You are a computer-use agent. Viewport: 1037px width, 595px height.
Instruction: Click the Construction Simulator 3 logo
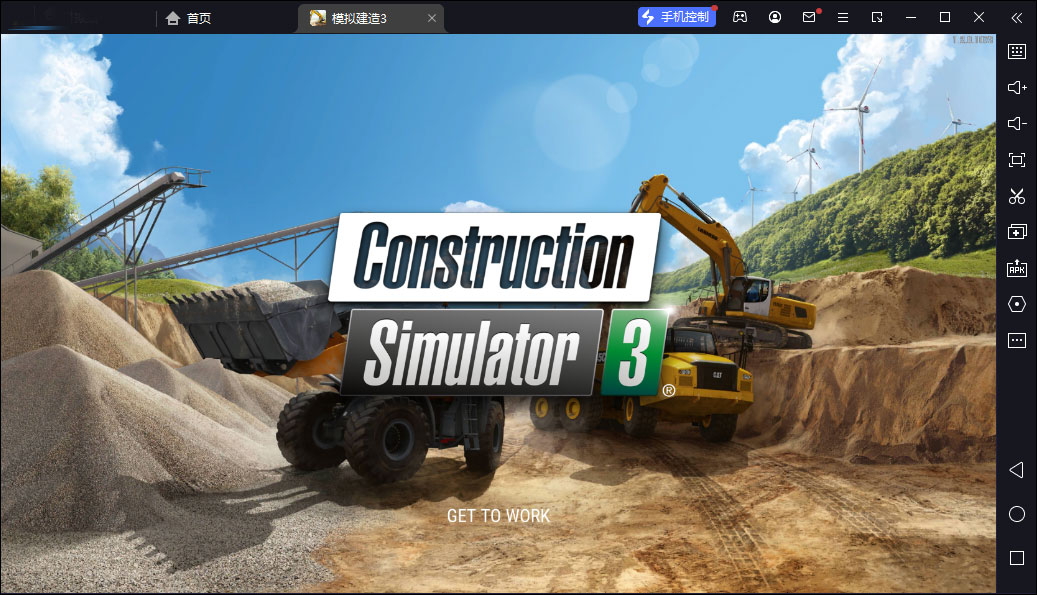[501, 304]
